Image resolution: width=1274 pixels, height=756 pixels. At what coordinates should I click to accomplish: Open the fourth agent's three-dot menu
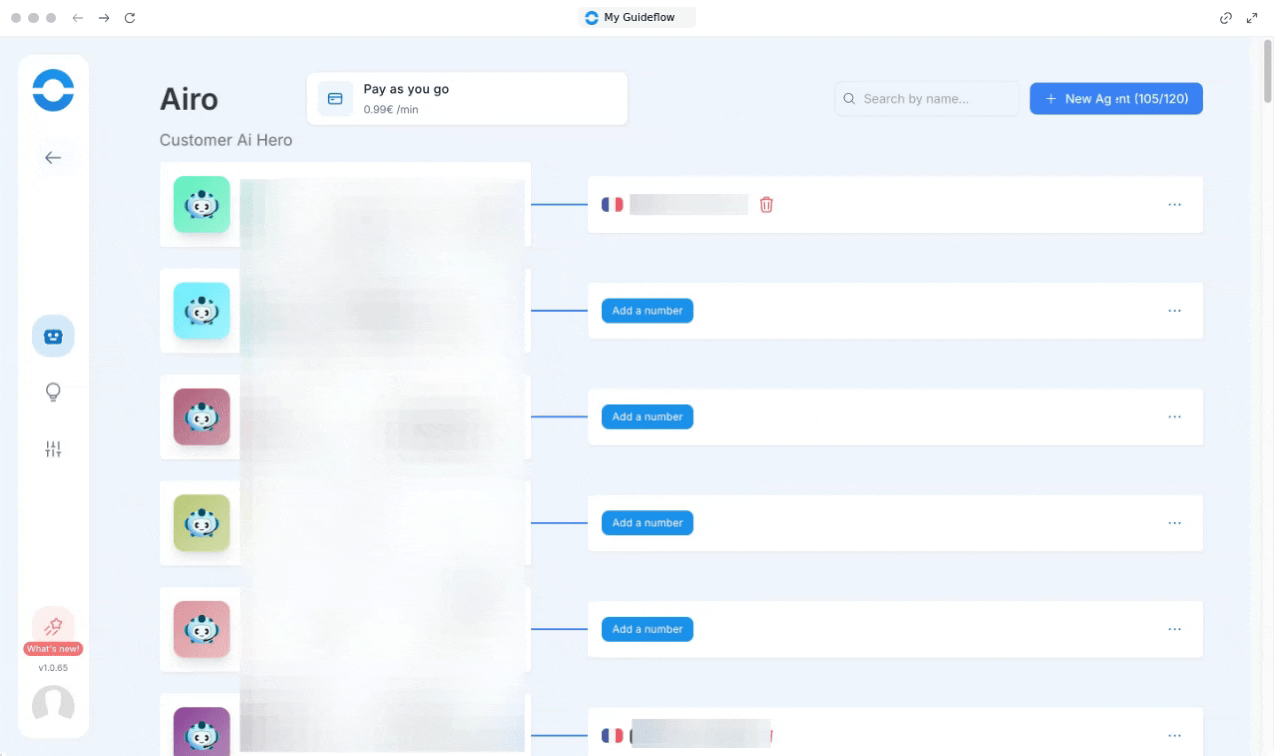click(x=1174, y=523)
